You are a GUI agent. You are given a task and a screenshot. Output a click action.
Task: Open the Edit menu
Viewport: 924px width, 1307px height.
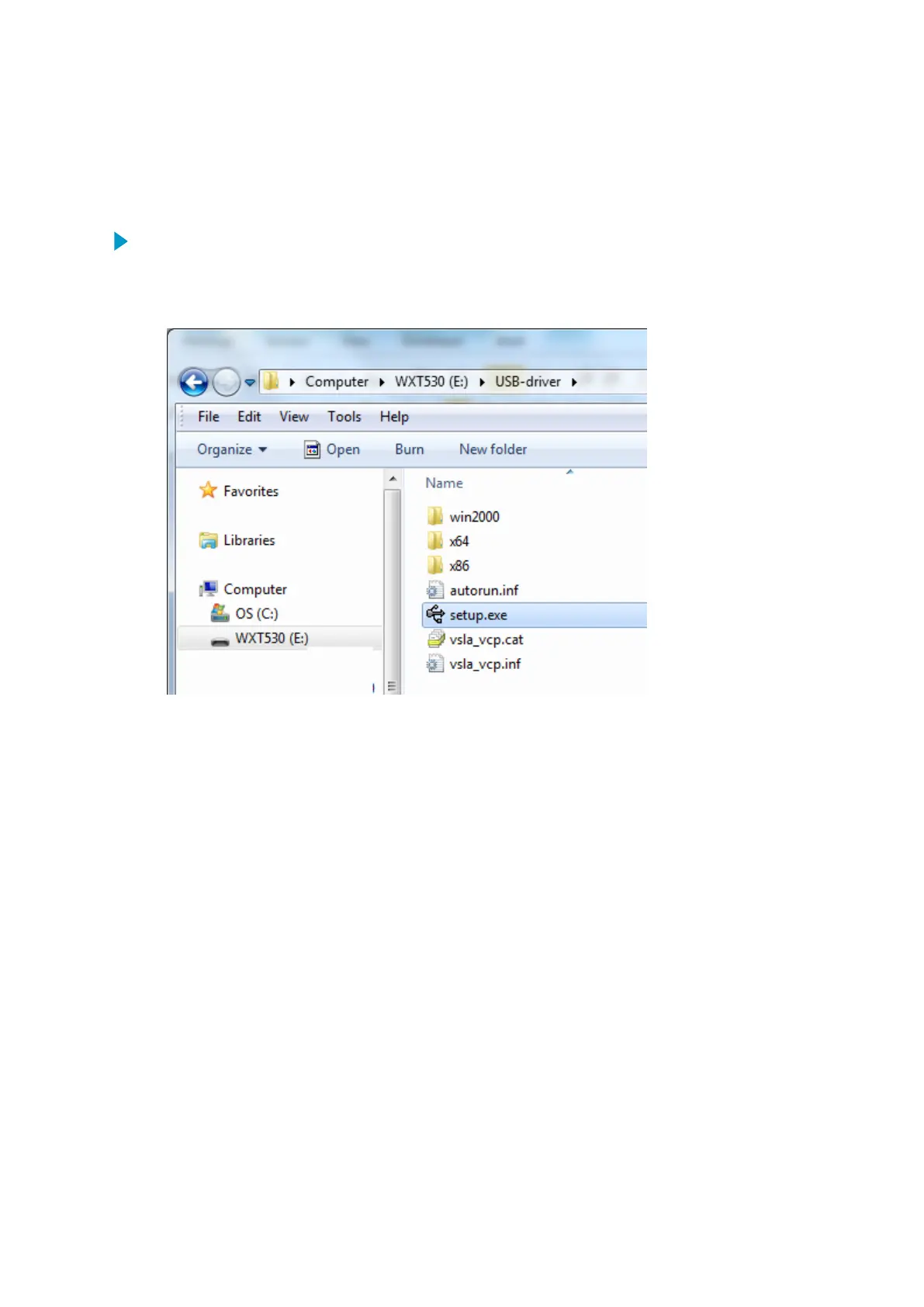[249, 417]
